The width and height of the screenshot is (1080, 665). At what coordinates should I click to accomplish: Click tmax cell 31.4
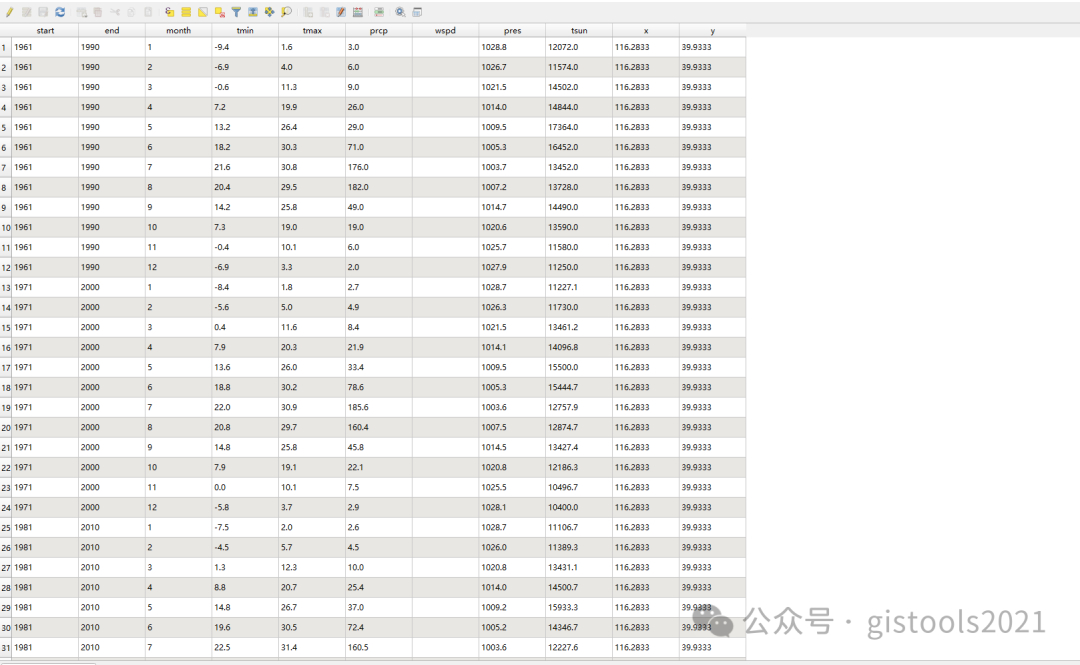coord(312,647)
